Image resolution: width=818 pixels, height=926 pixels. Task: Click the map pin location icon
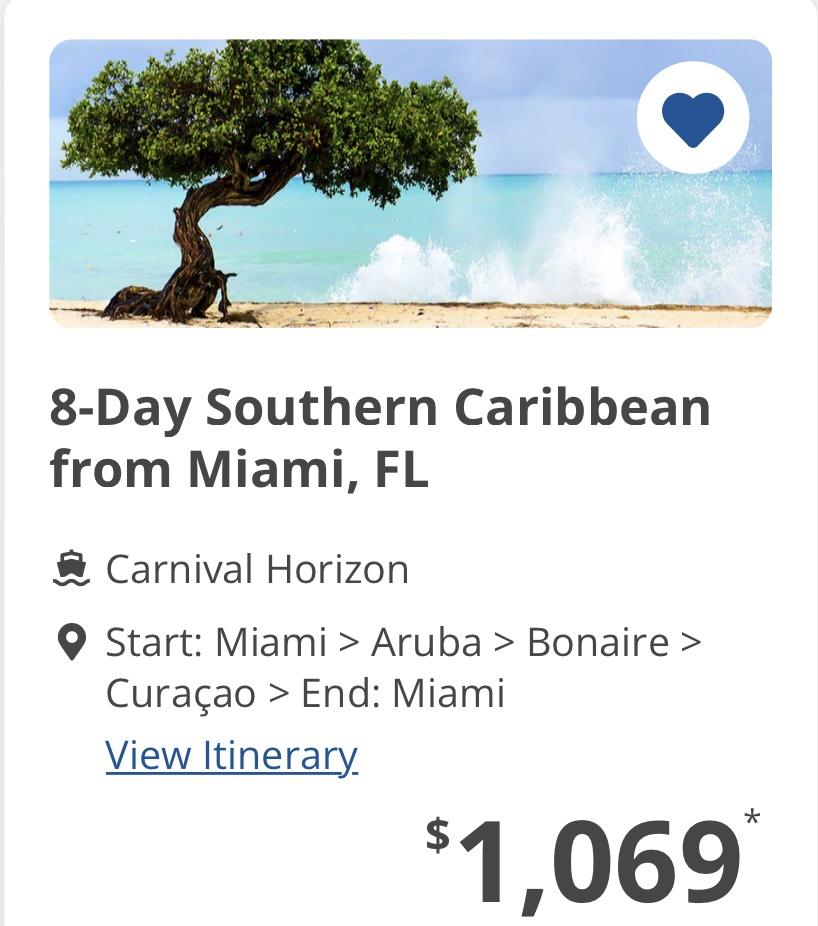tap(71, 643)
